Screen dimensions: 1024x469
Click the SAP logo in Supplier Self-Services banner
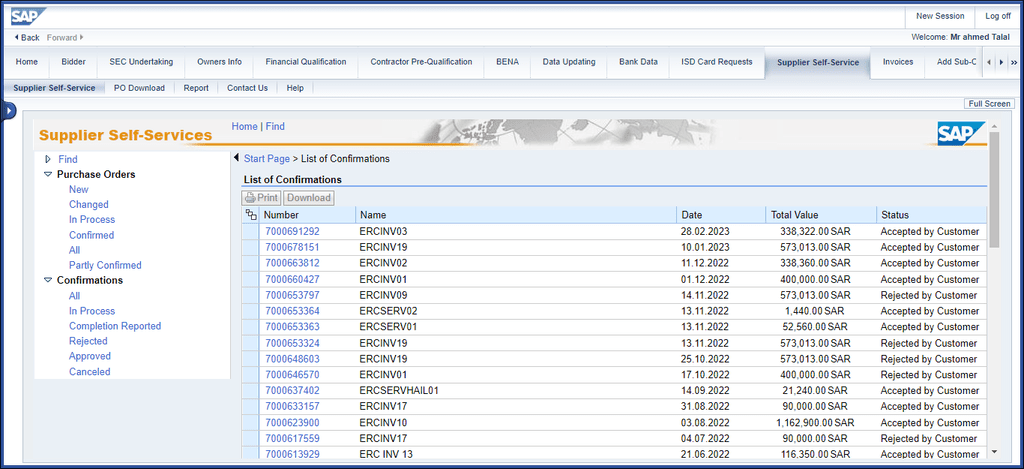pos(961,134)
